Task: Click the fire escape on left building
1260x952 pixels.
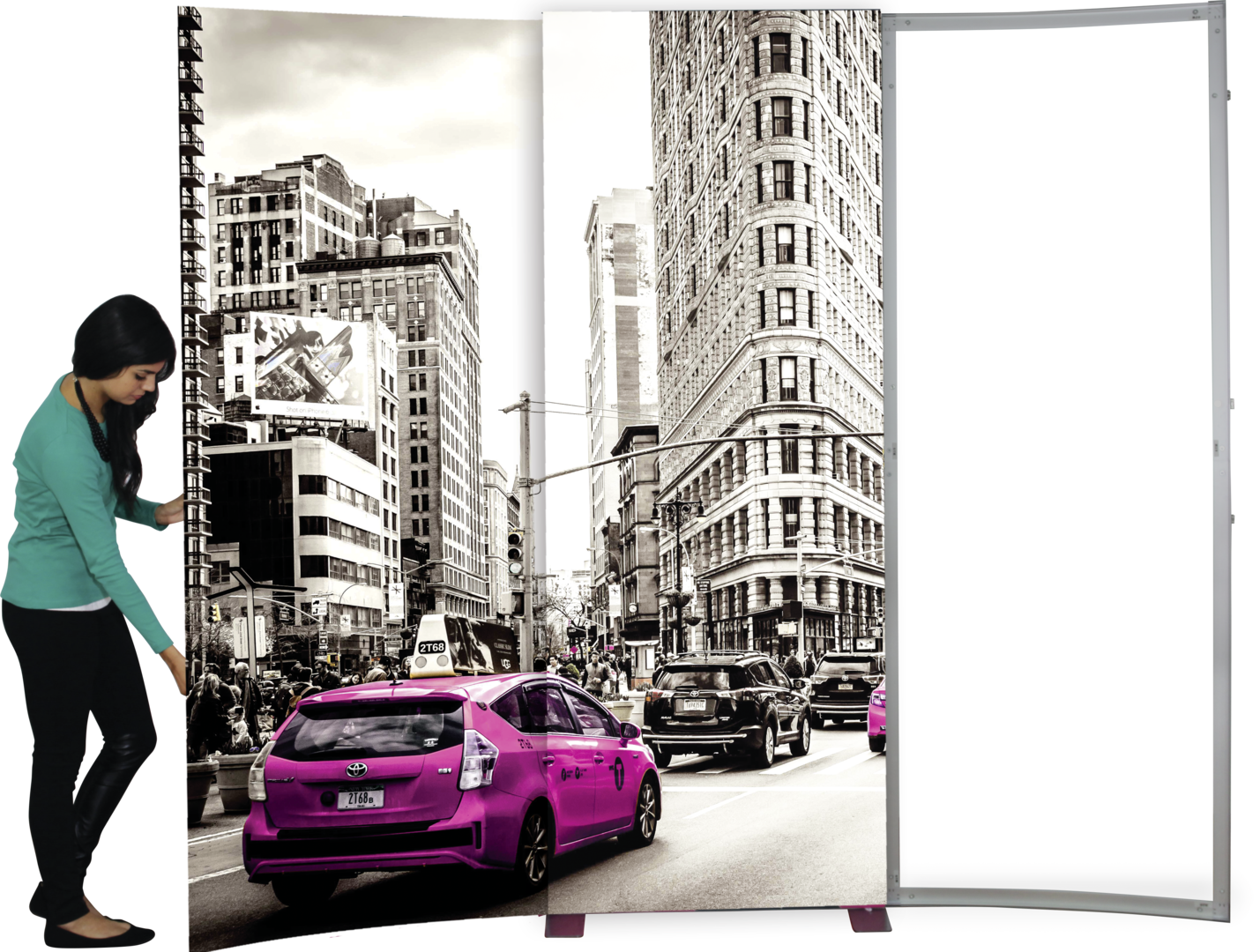Action: 191,264
